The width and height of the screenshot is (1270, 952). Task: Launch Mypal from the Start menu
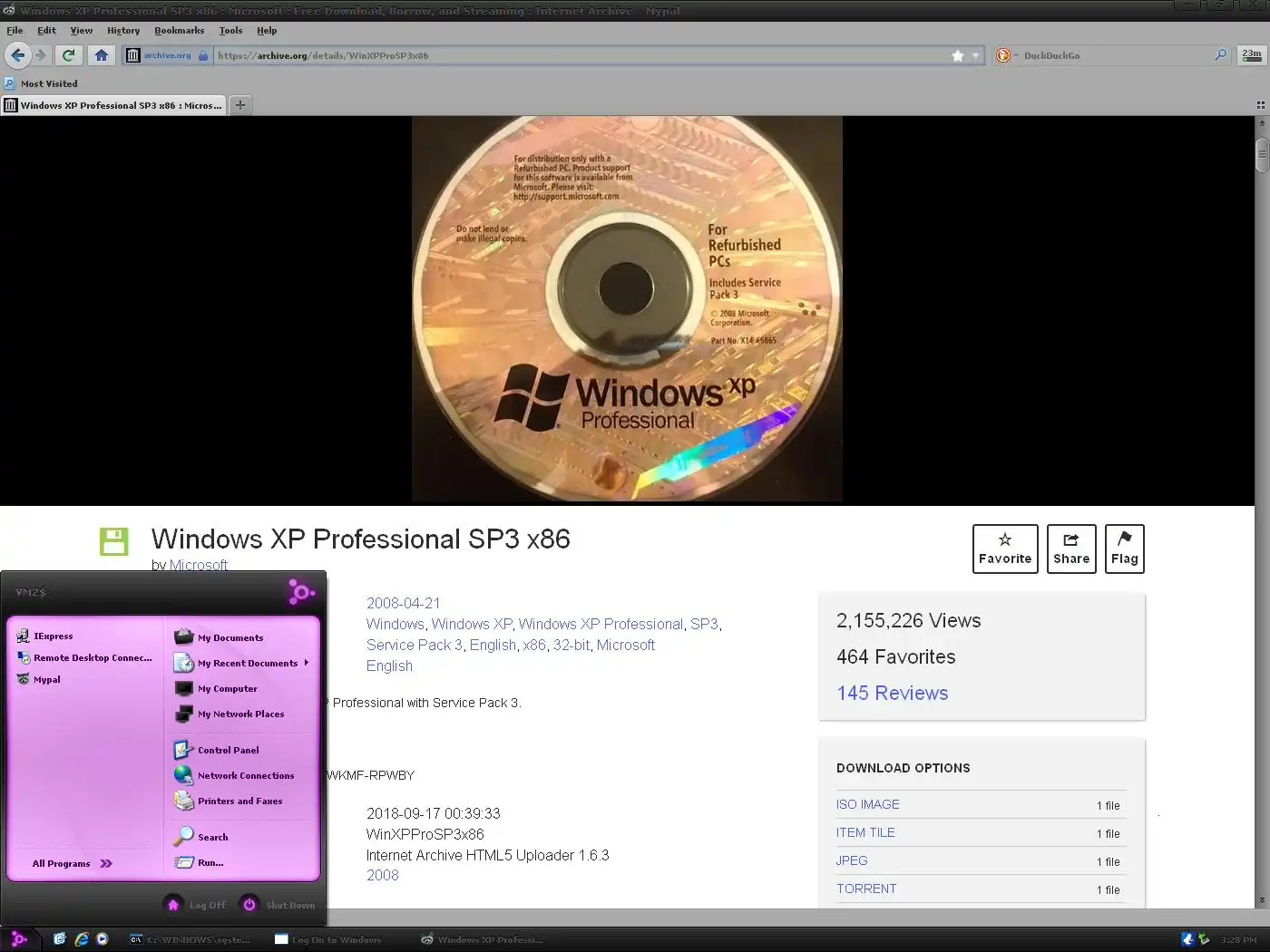click(x=39, y=679)
